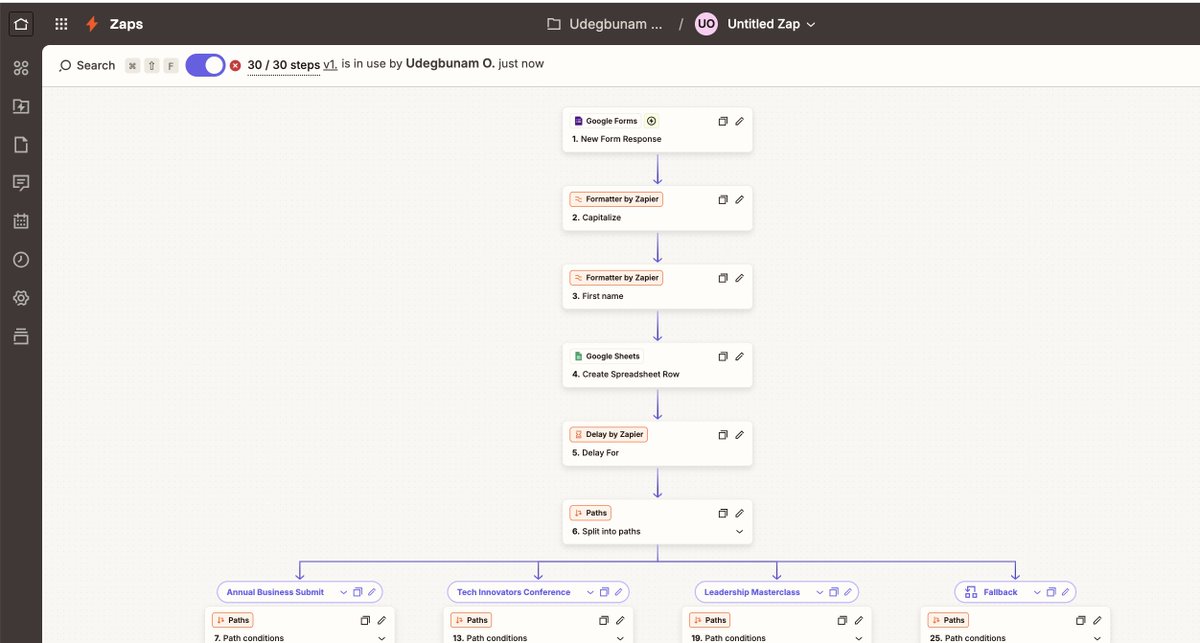The image size is (1200, 643).
Task: Open the clock history icon in sidebar
Action: 21,259
